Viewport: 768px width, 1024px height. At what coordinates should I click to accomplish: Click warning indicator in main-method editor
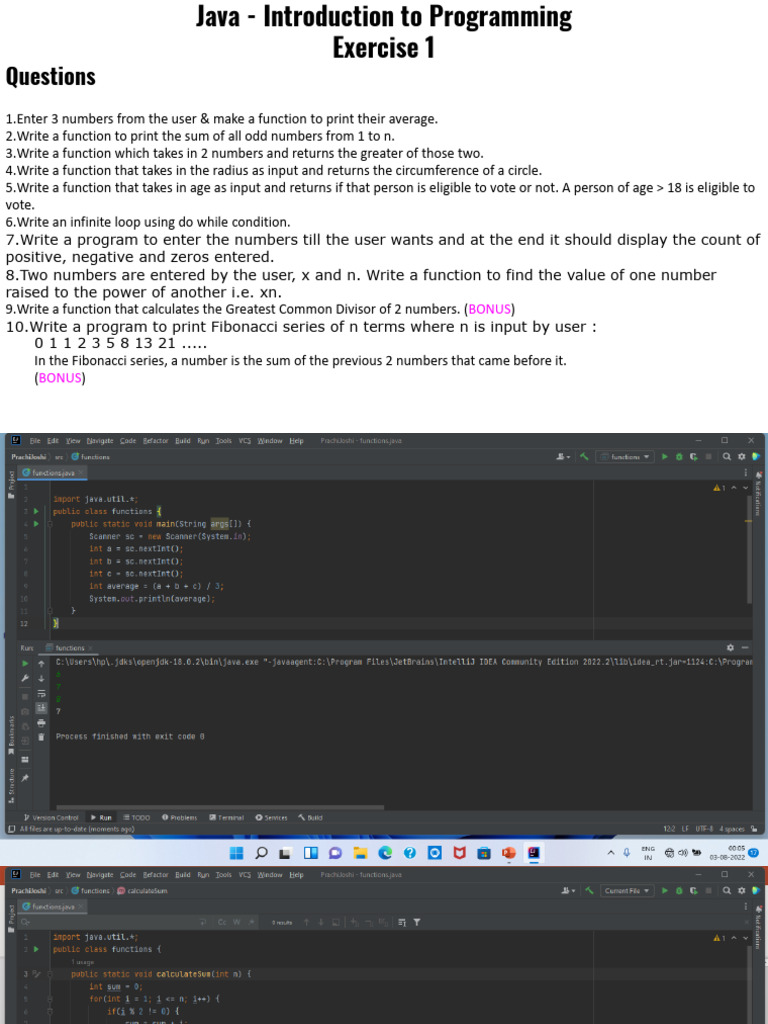719,487
